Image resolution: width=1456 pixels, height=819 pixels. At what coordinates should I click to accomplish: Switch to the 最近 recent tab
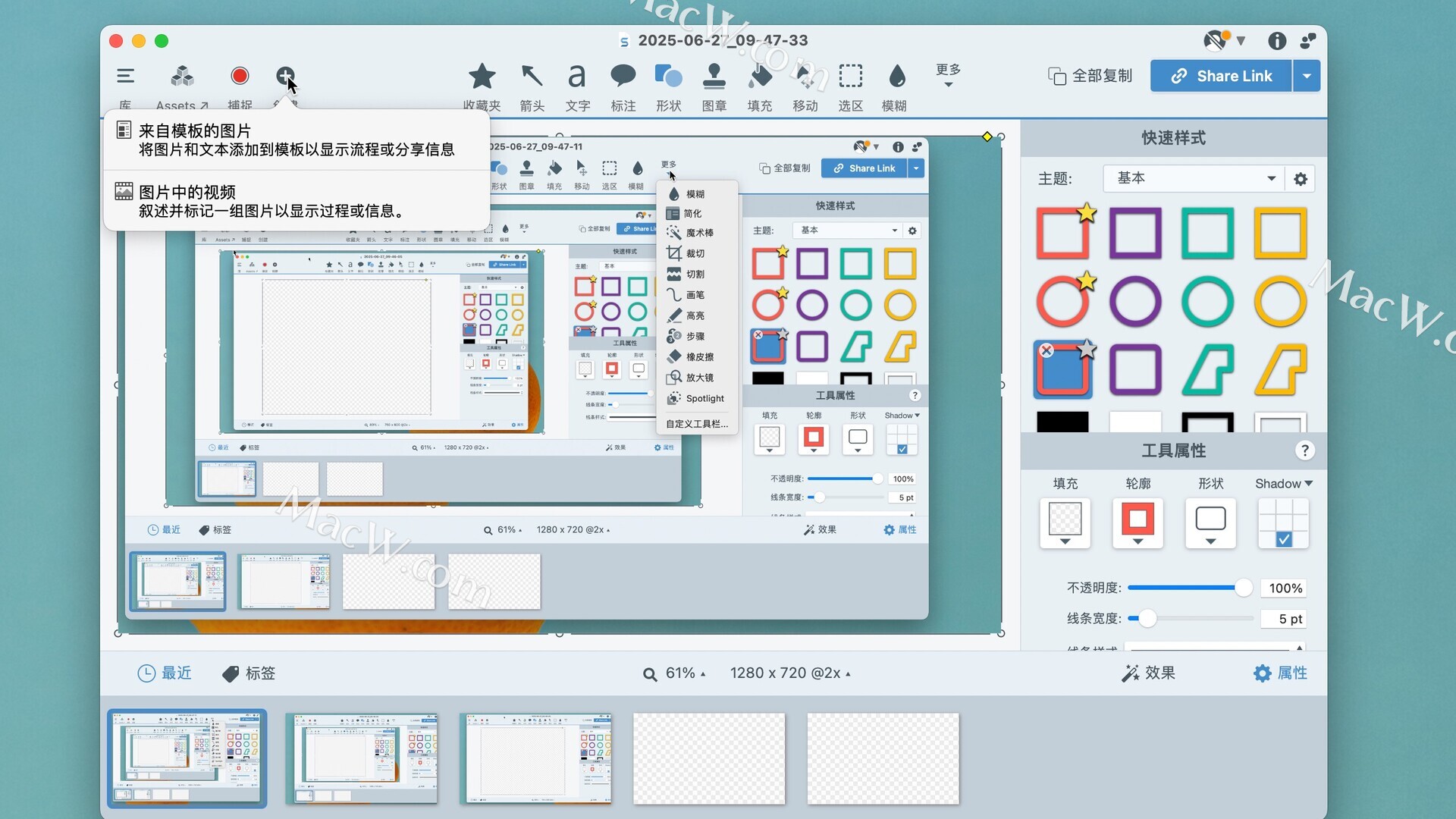(x=165, y=673)
